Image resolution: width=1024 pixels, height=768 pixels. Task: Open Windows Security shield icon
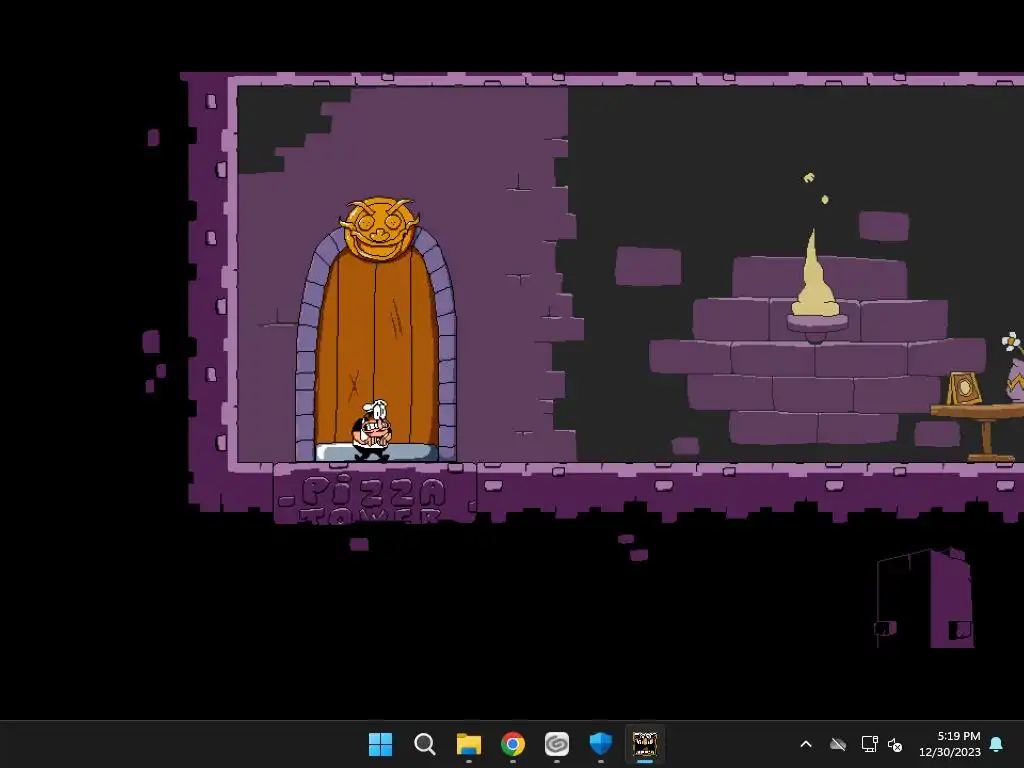pos(600,744)
